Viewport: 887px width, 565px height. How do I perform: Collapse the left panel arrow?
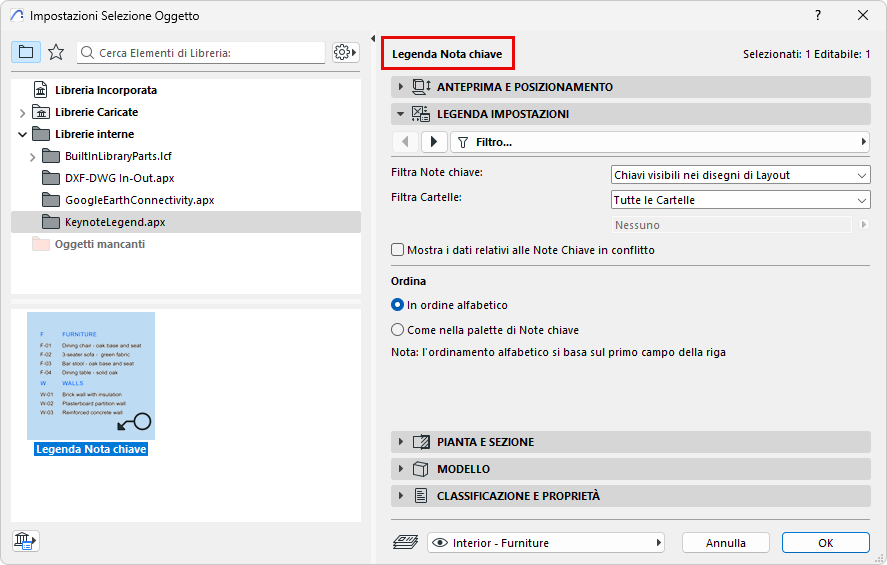coord(373,39)
